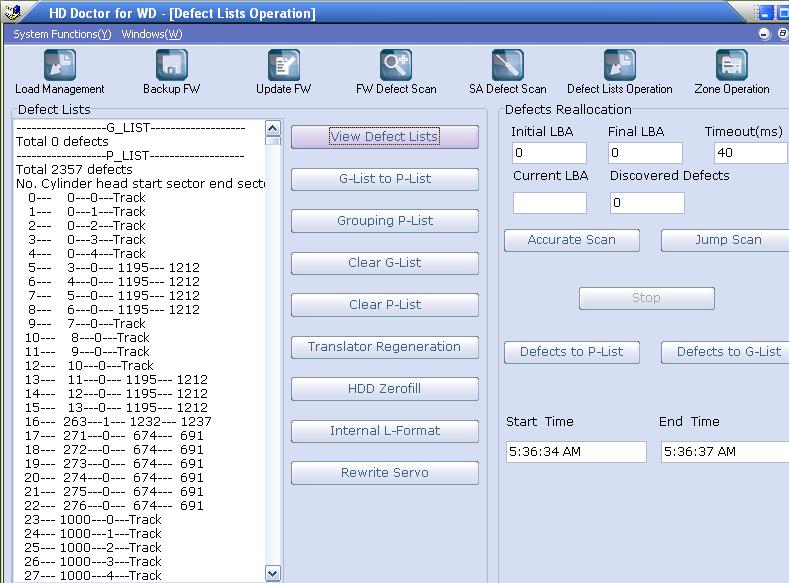
Task: Select defect row 13 '11---0--- 1195--- 1212'
Action: click(x=117, y=380)
